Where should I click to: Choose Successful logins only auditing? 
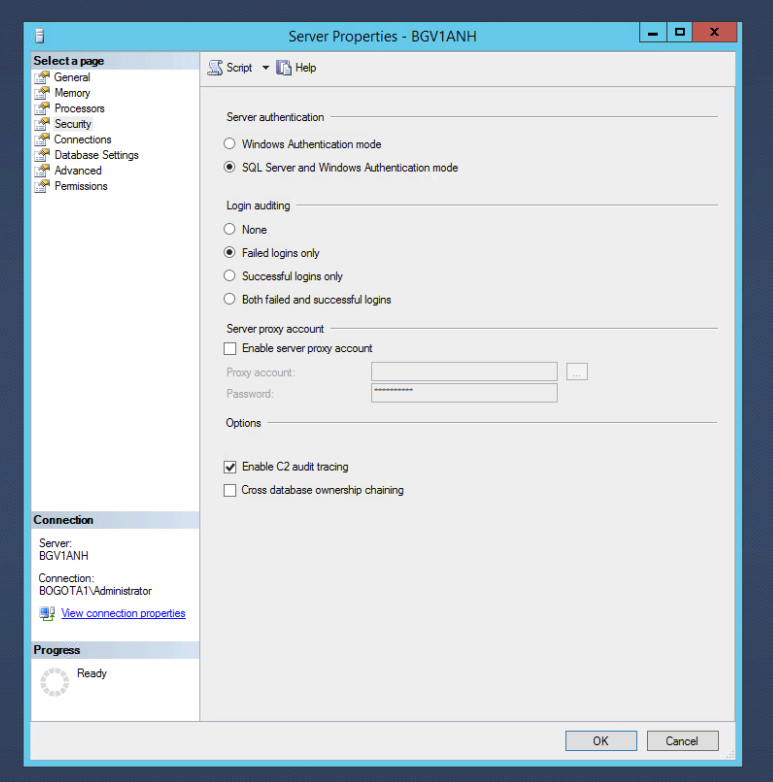(x=229, y=276)
